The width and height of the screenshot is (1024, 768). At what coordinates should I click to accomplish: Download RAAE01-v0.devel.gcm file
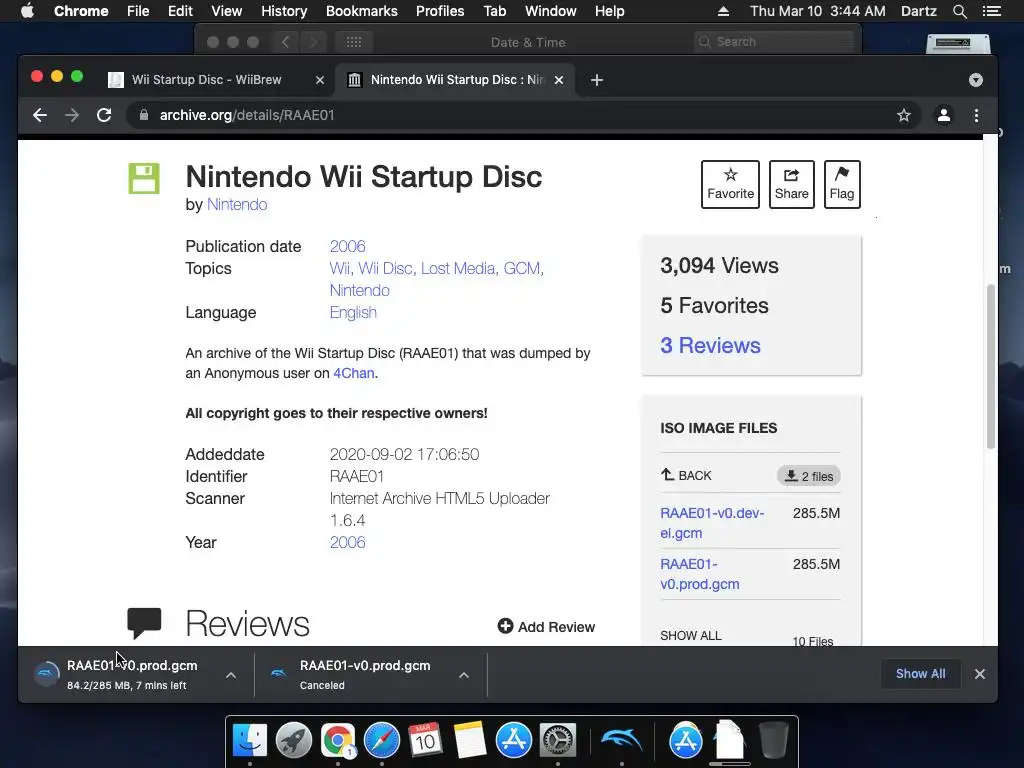712,523
